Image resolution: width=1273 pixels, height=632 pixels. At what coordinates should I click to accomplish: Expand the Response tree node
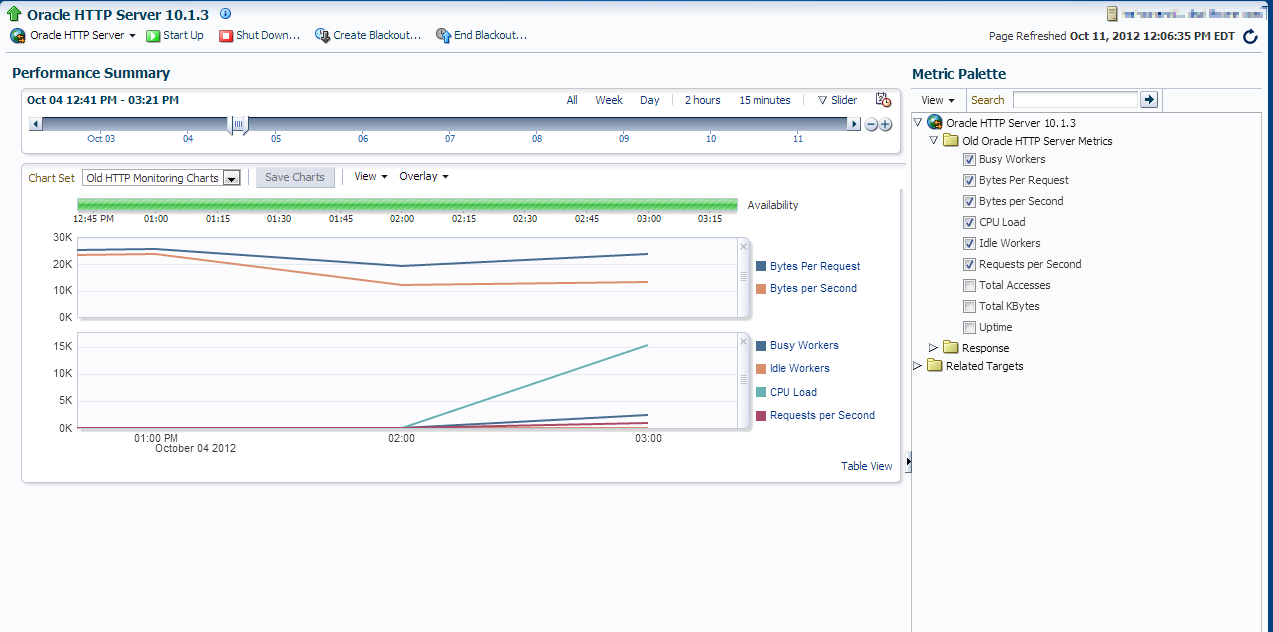(x=934, y=348)
